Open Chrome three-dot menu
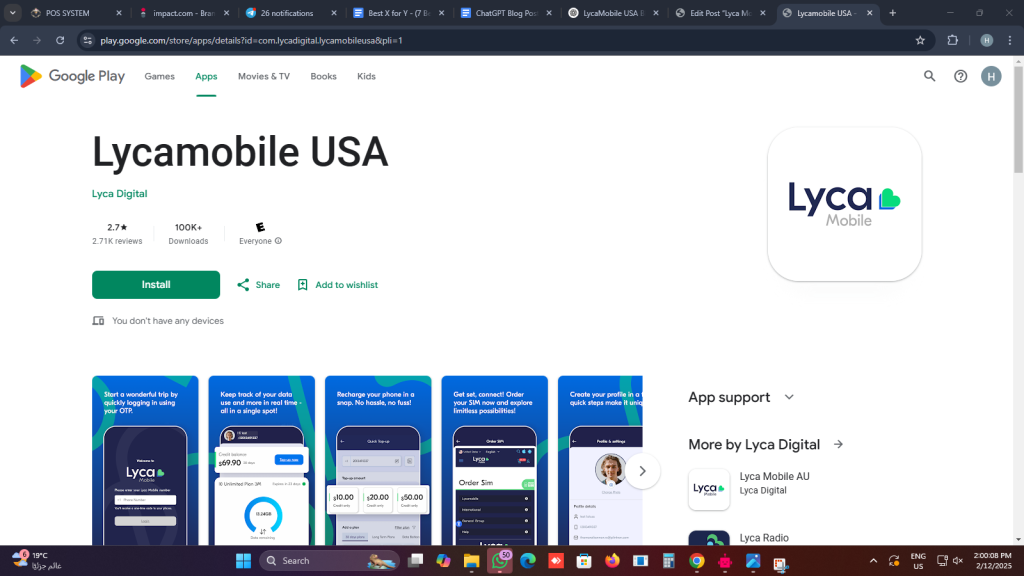The height and width of the screenshot is (576, 1024). pos(1010,40)
